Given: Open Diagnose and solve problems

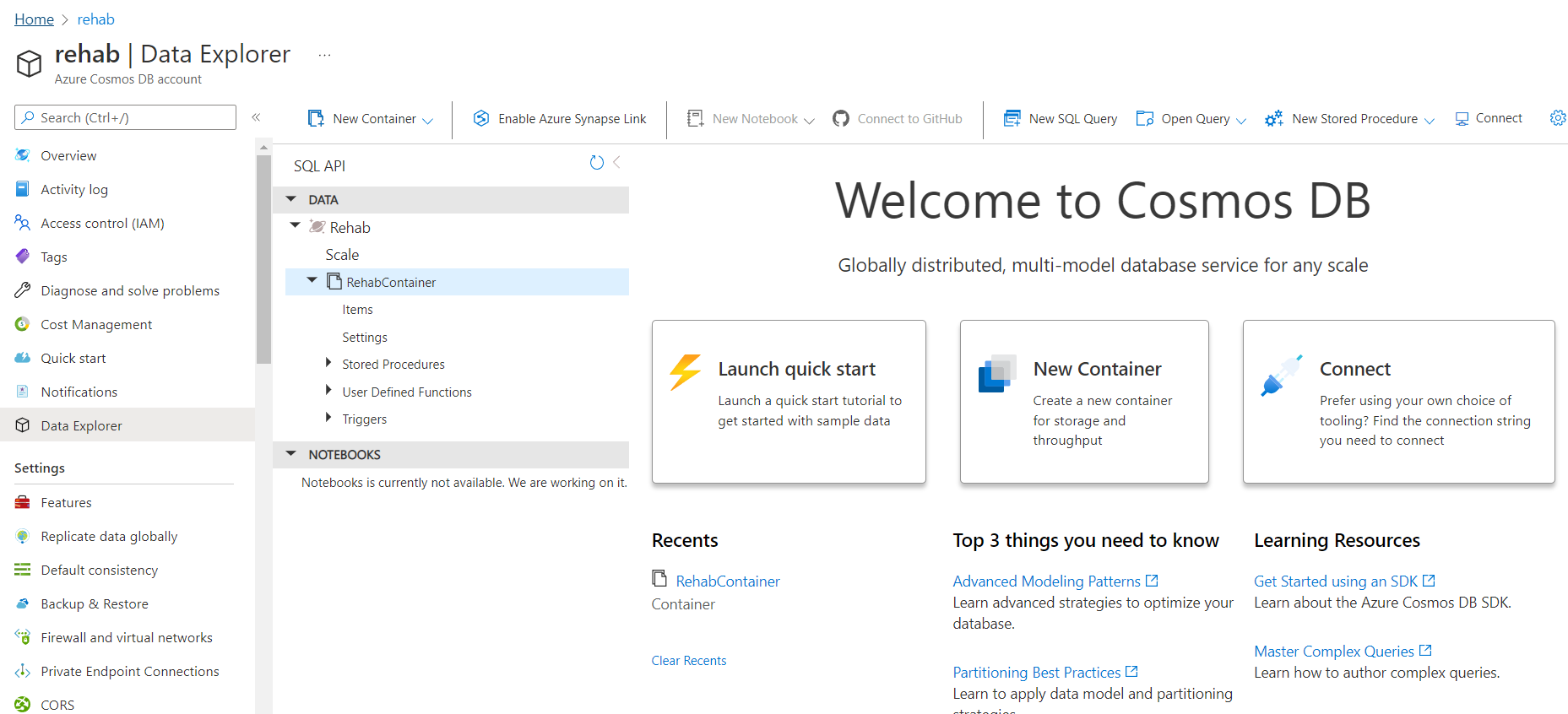Looking at the screenshot, I should click(130, 290).
